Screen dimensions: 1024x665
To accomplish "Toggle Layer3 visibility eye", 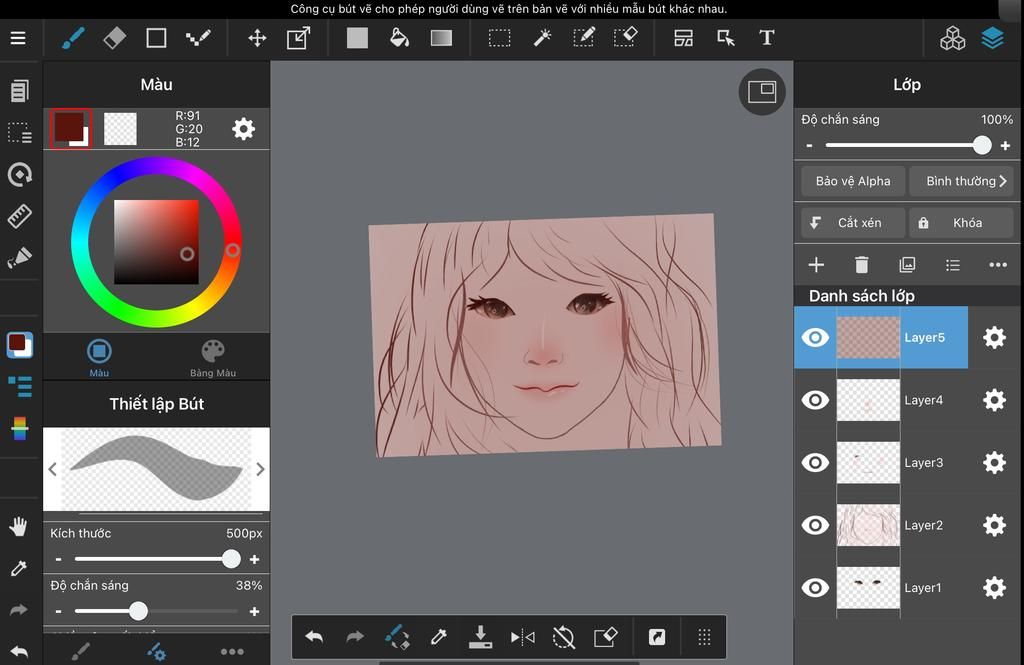I will [815, 462].
